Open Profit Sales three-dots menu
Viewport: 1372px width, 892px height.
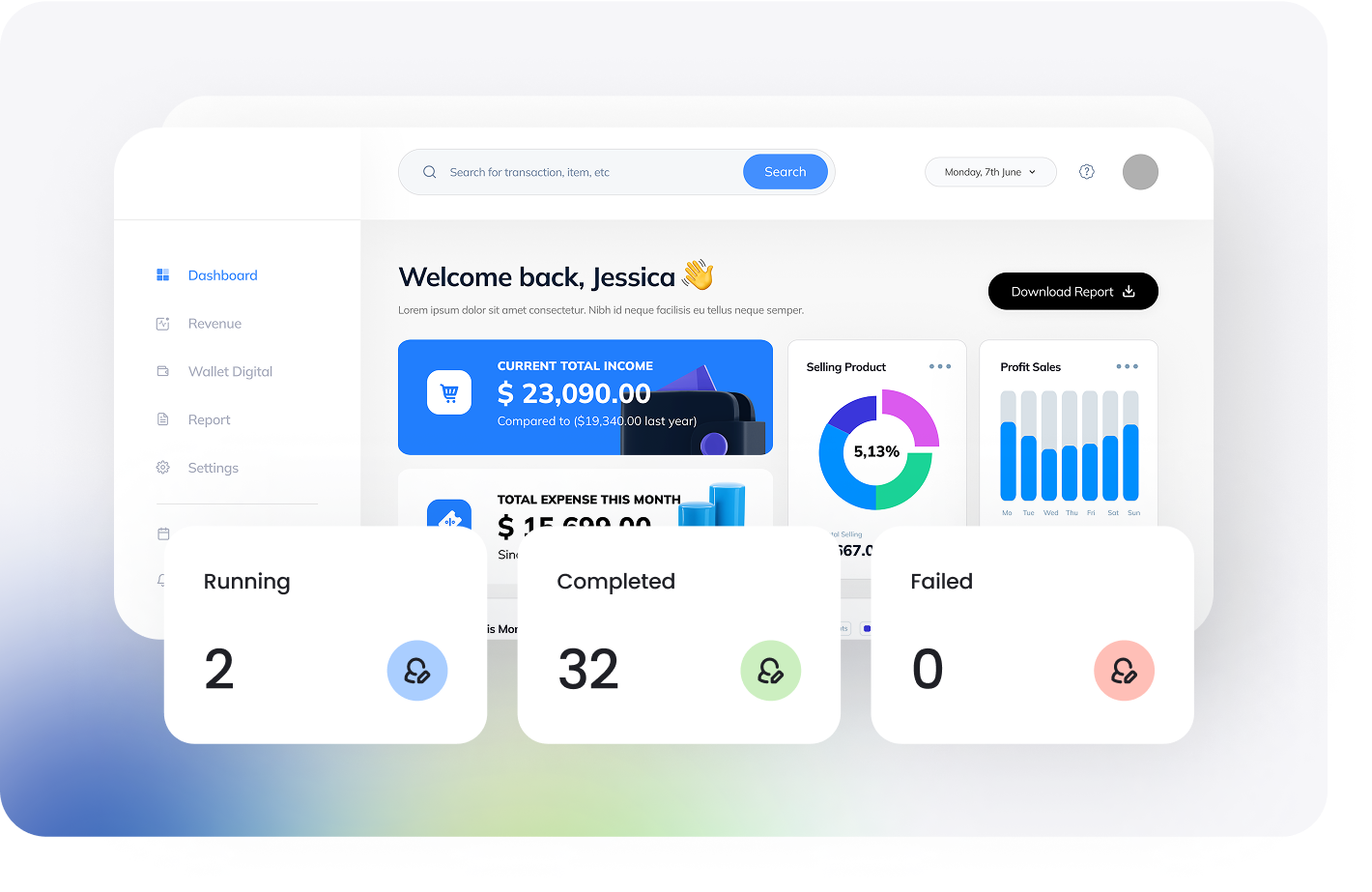click(1127, 367)
